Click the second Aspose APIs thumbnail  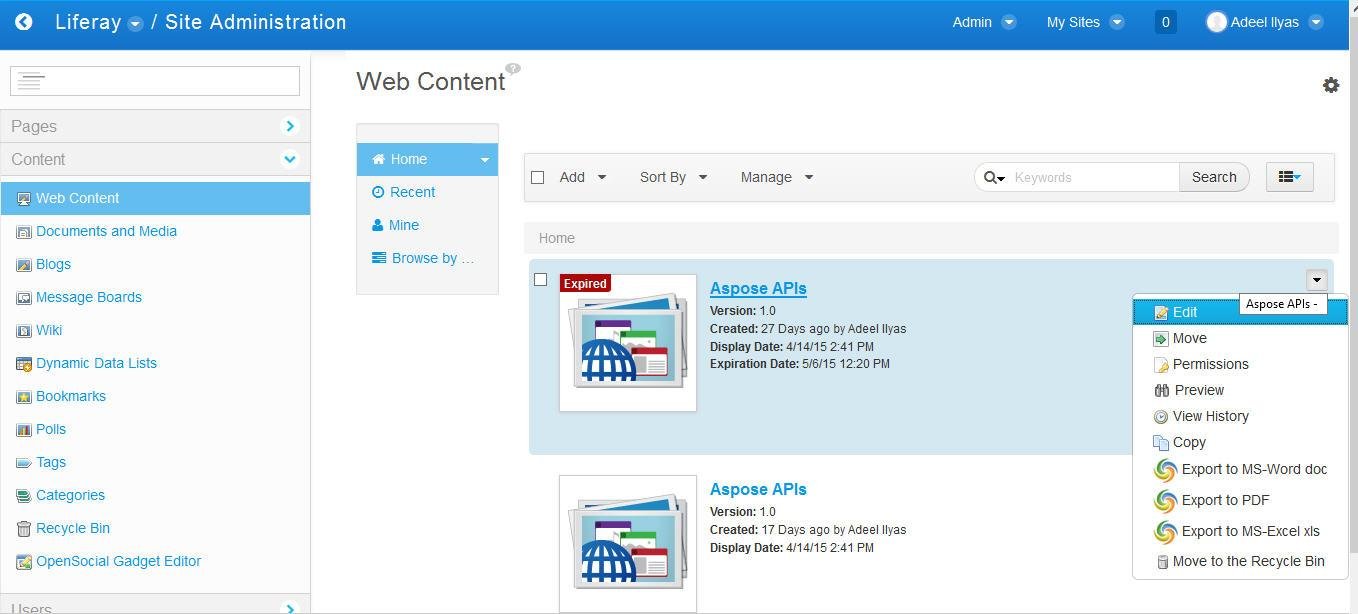coord(628,543)
